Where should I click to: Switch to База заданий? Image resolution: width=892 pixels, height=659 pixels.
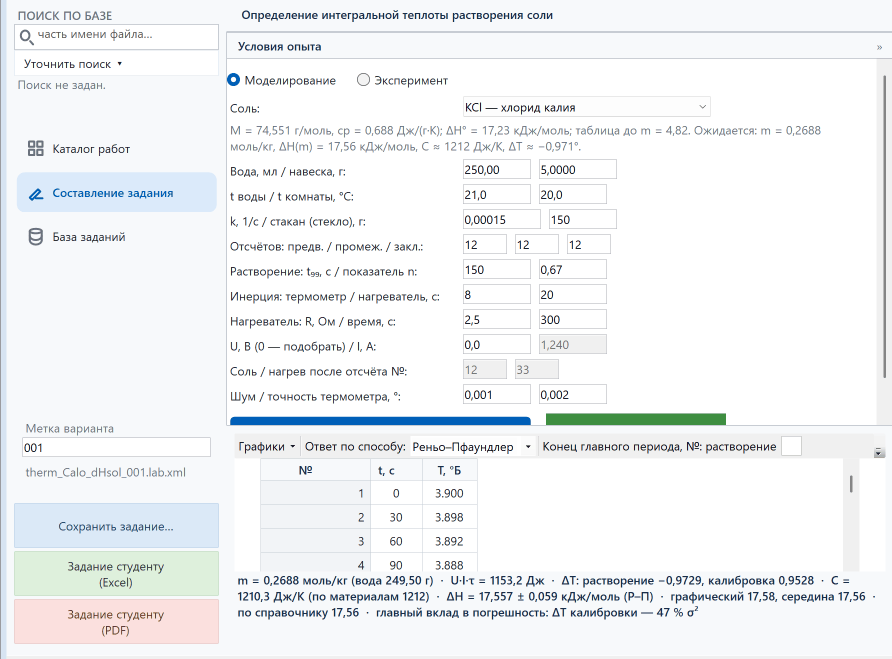pos(117,237)
